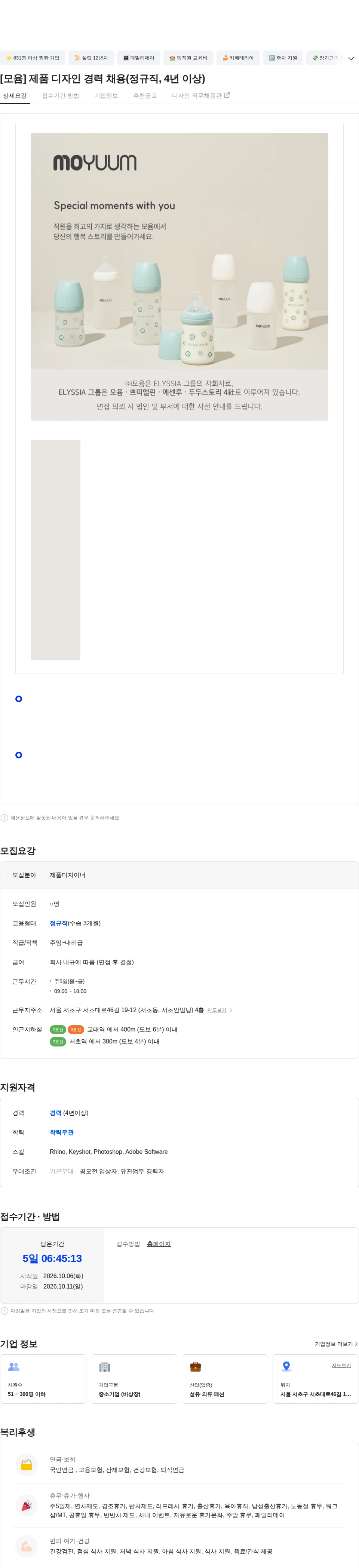Click the 사원수 51 ~ 300명 이하 card
Image resolution: width=359 pixels, height=1568 pixels.
[x=43, y=1379]
